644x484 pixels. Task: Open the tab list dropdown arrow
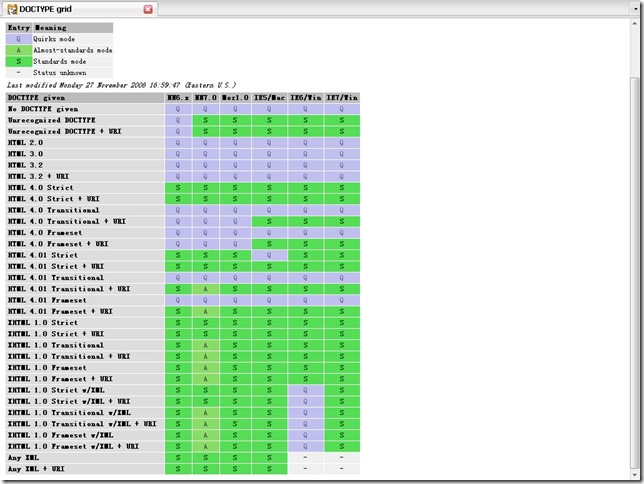point(636,9)
